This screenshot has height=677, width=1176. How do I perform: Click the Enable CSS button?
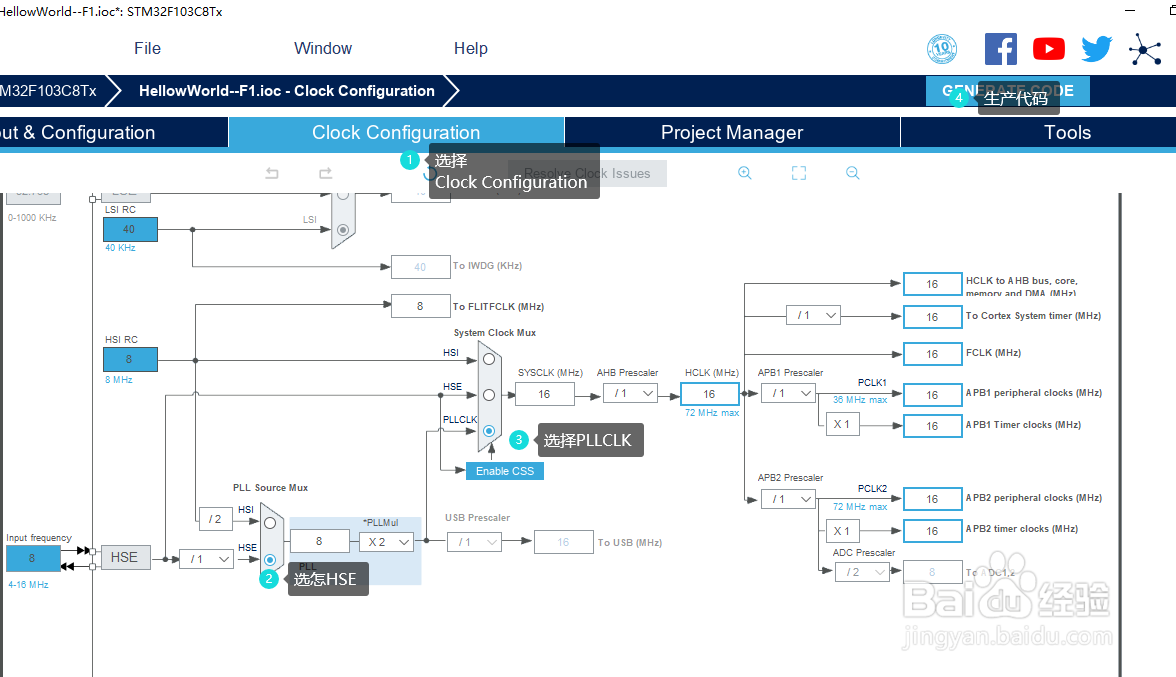[505, 471]
